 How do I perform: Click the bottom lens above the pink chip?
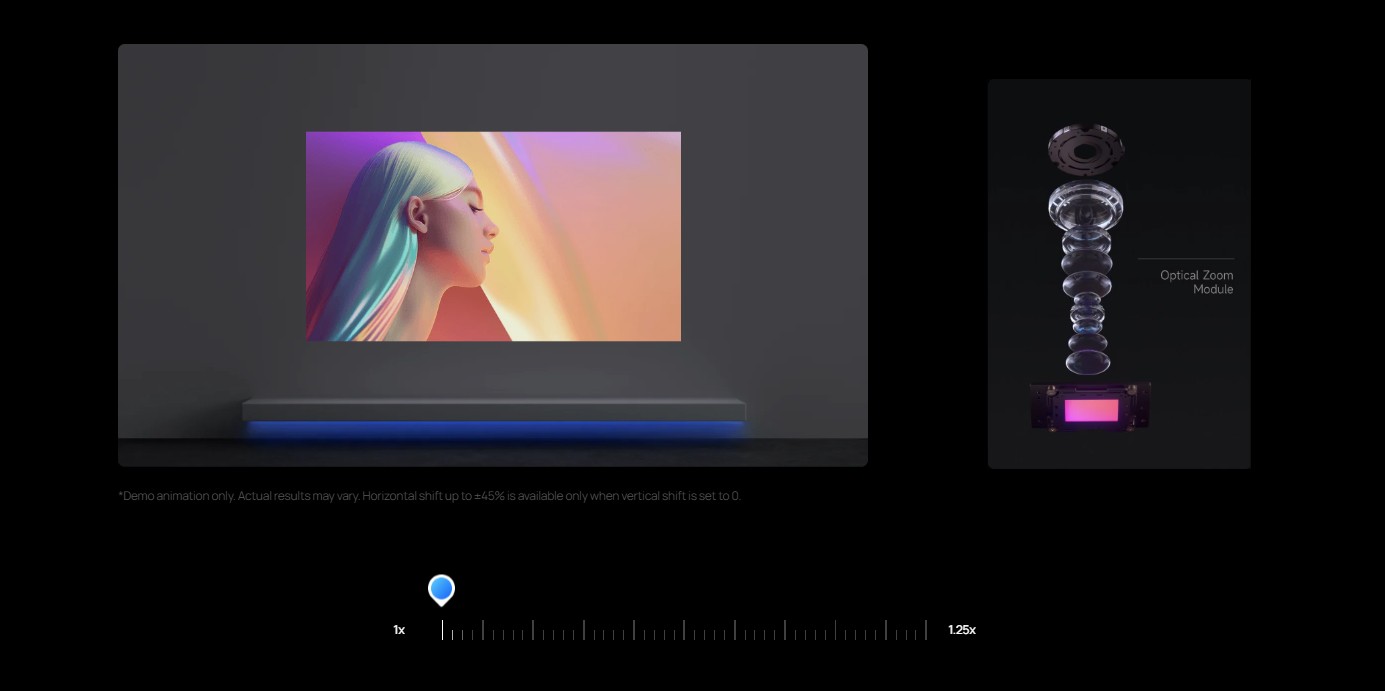click(1088, 355)
